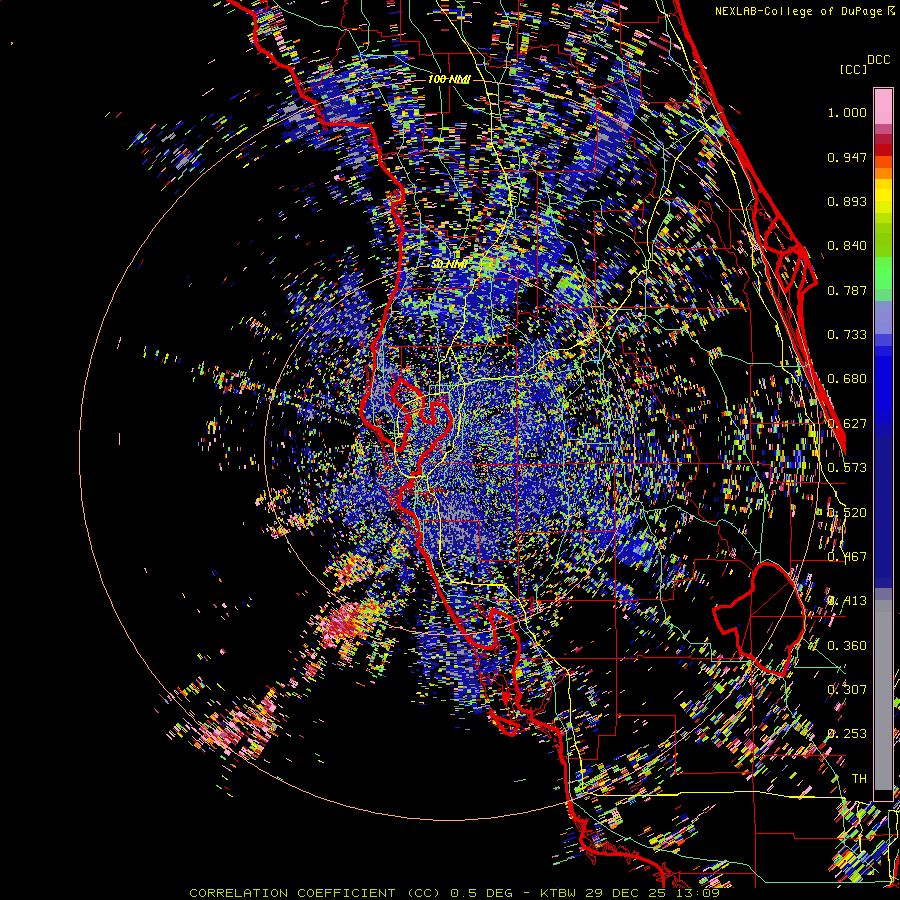Select the 0.787 scale value
The width and height of the screenshot is (900, 900).
point(847,290)
